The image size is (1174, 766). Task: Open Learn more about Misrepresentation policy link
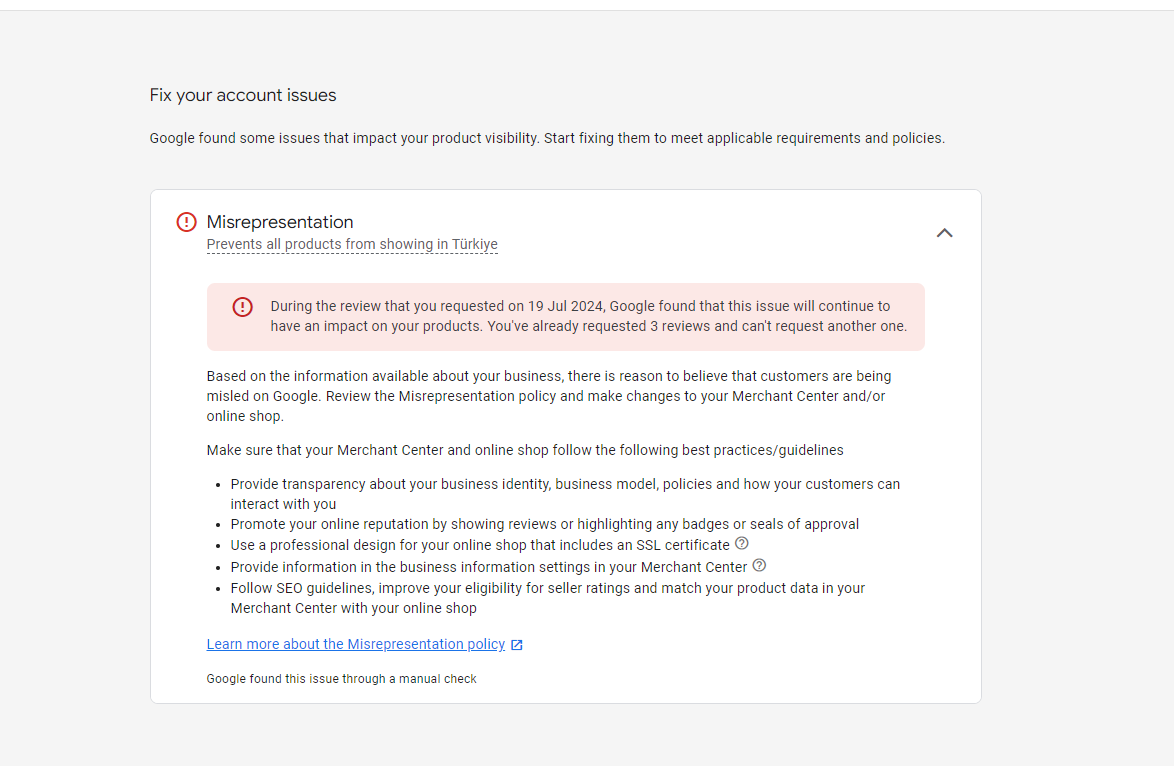[355, 644]
